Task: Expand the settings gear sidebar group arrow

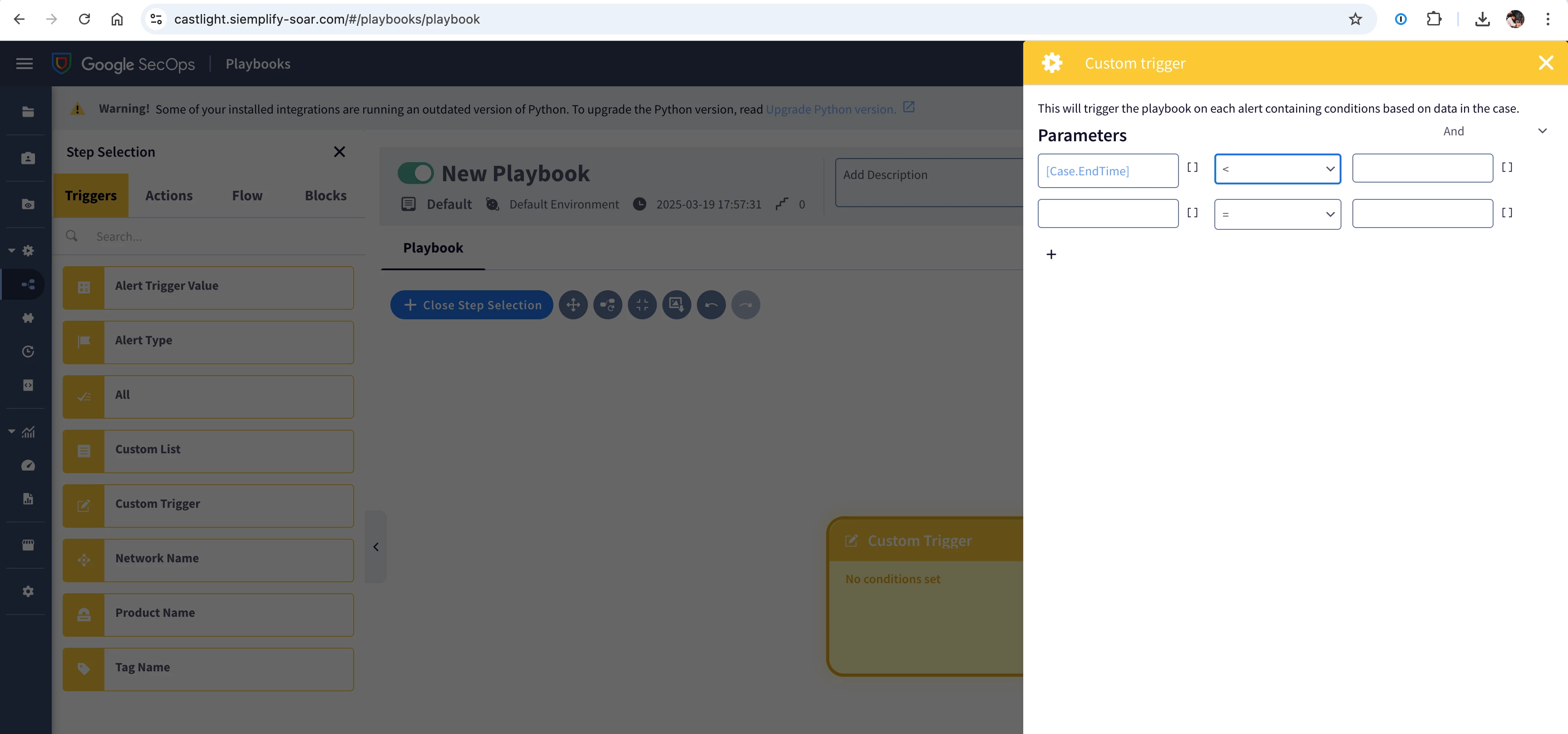Action: (11, 250)
